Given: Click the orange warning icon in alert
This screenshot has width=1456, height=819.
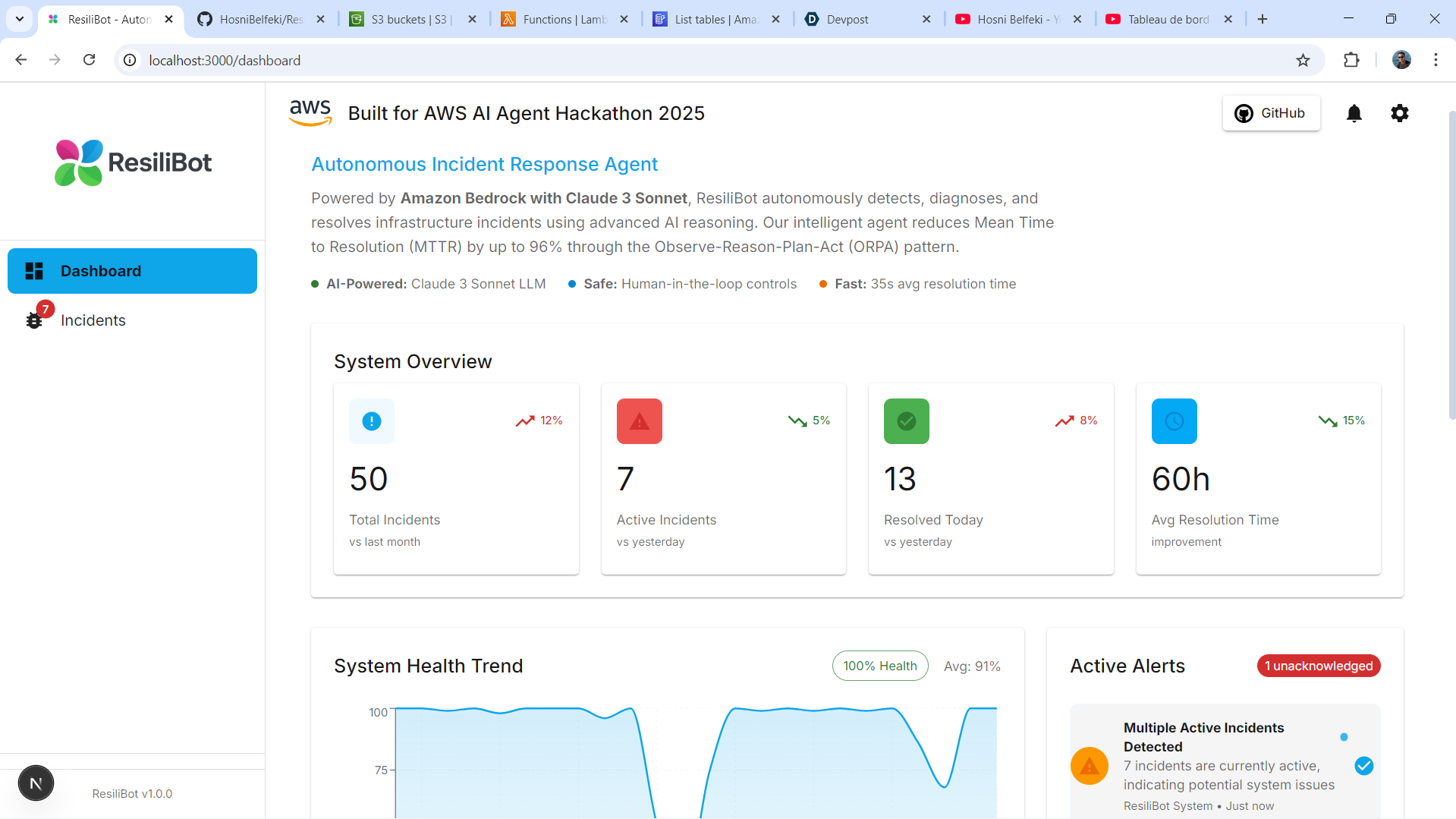Looking at the screenshot, I should click(x=1090, y=766).
